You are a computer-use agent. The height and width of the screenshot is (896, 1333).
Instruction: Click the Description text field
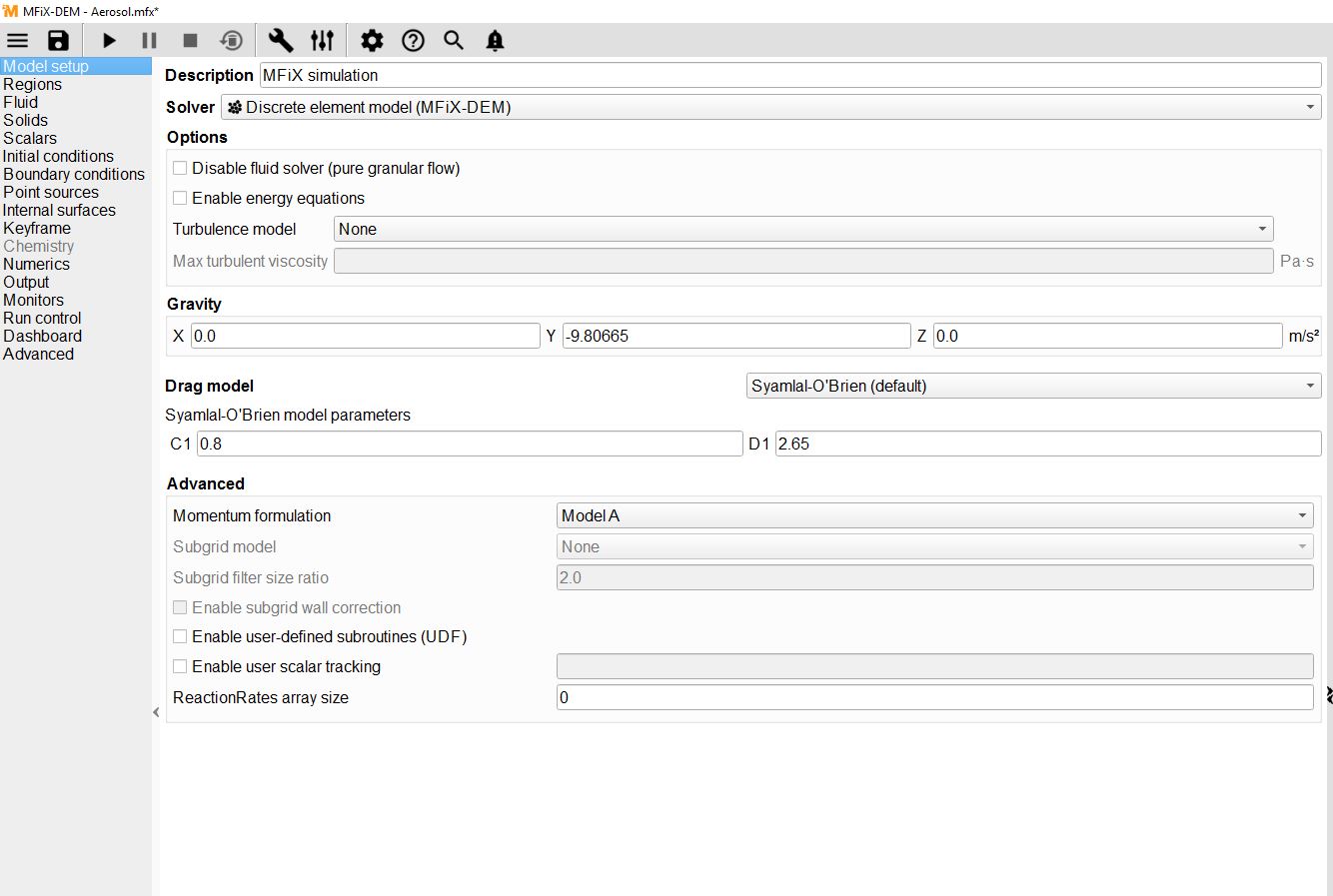(x=790, y=75)
